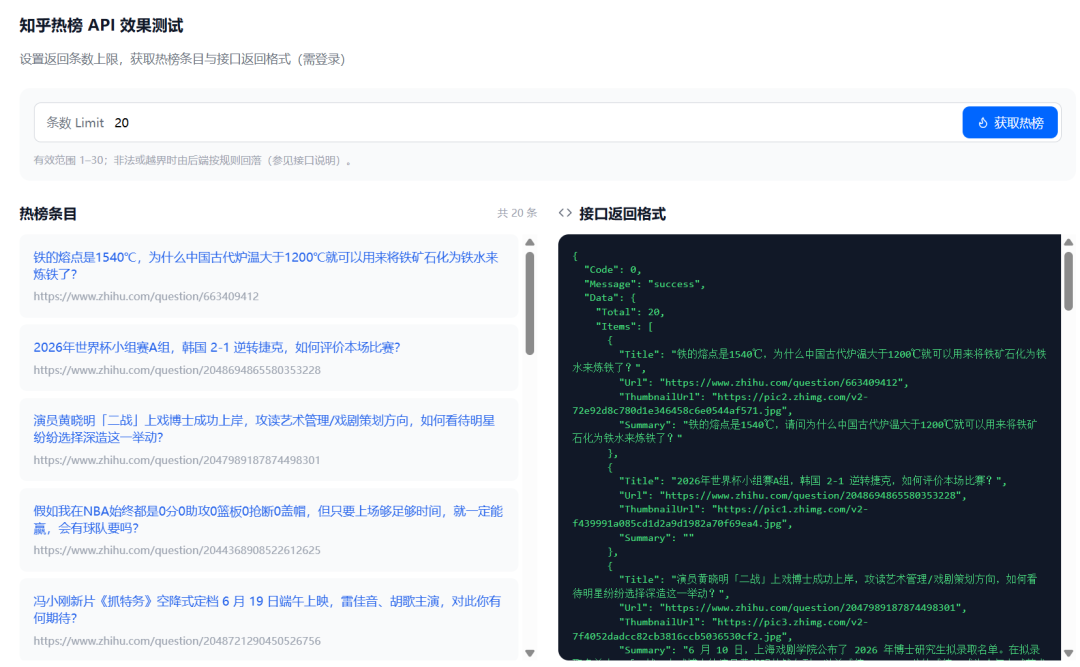This screenshot has width=1080, height=667.
Task: Click the URL ending in 2048694865580353228 in the list
Action: point(177,370)
